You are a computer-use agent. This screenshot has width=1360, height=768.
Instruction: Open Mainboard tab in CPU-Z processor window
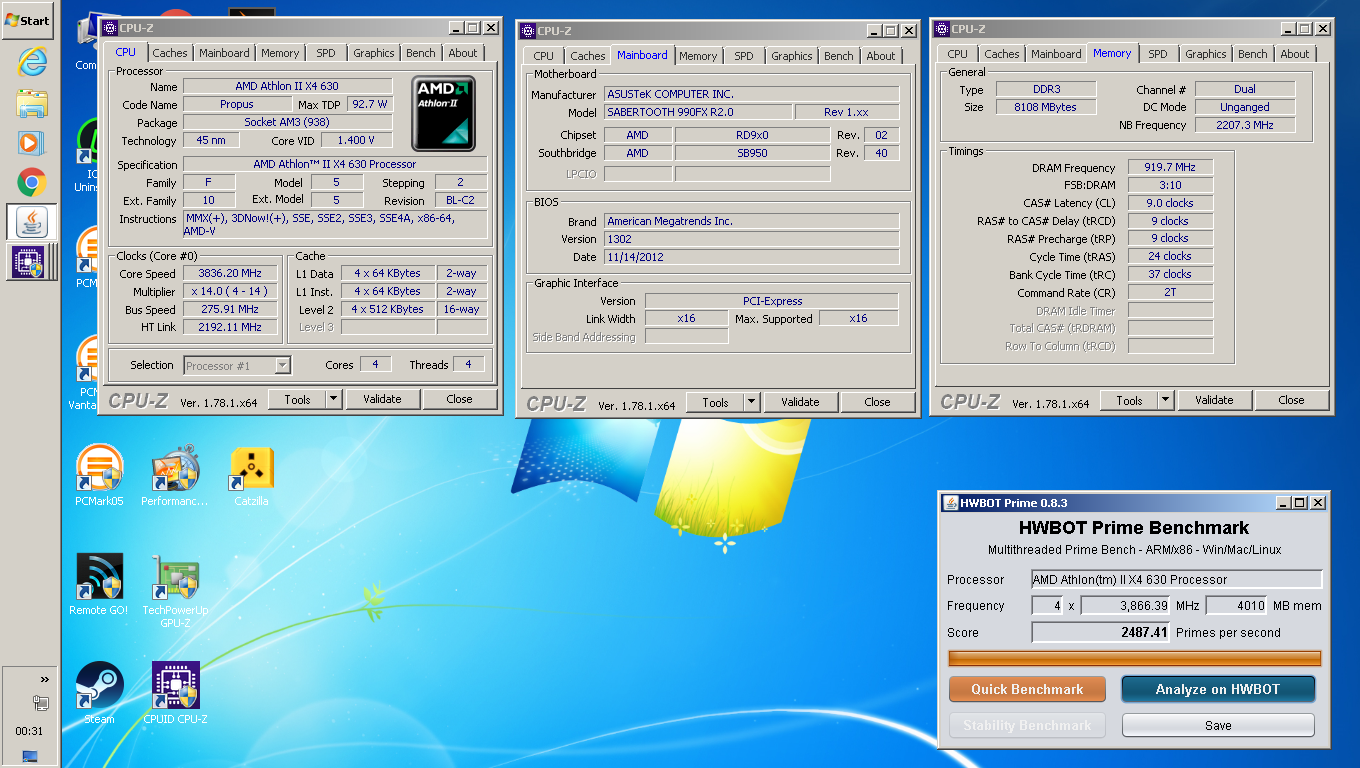coord(224,53)
